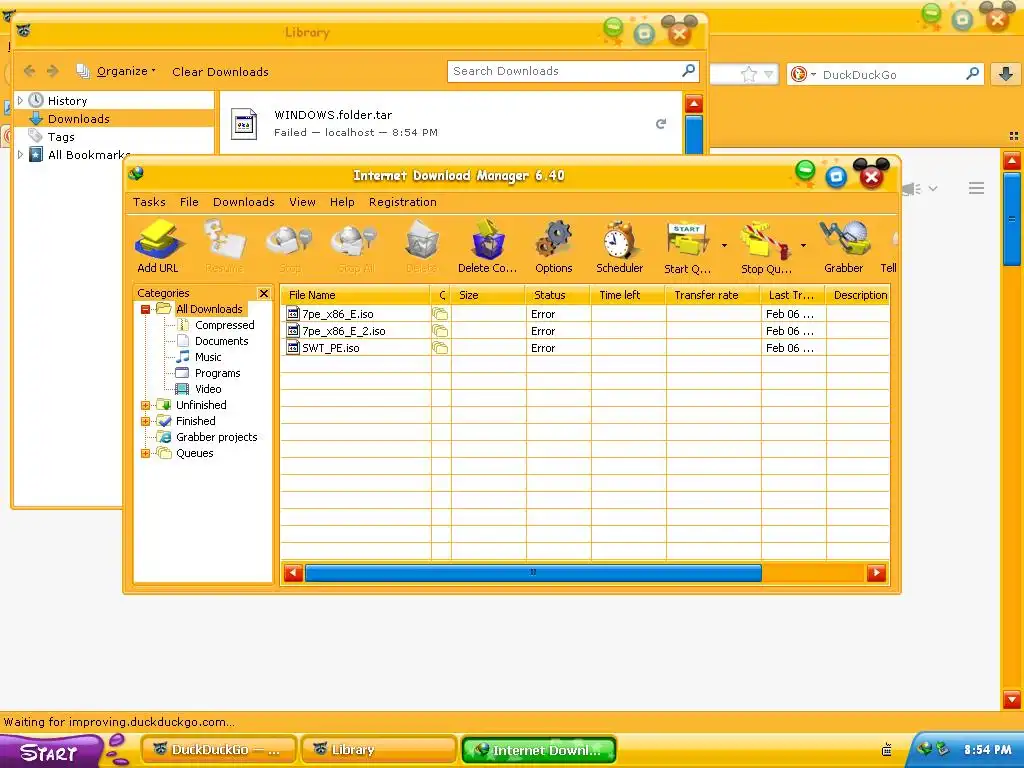Switch to Library taskbar button
Image resolution: width=1024 pixels, height=768 pixels.
377,750
